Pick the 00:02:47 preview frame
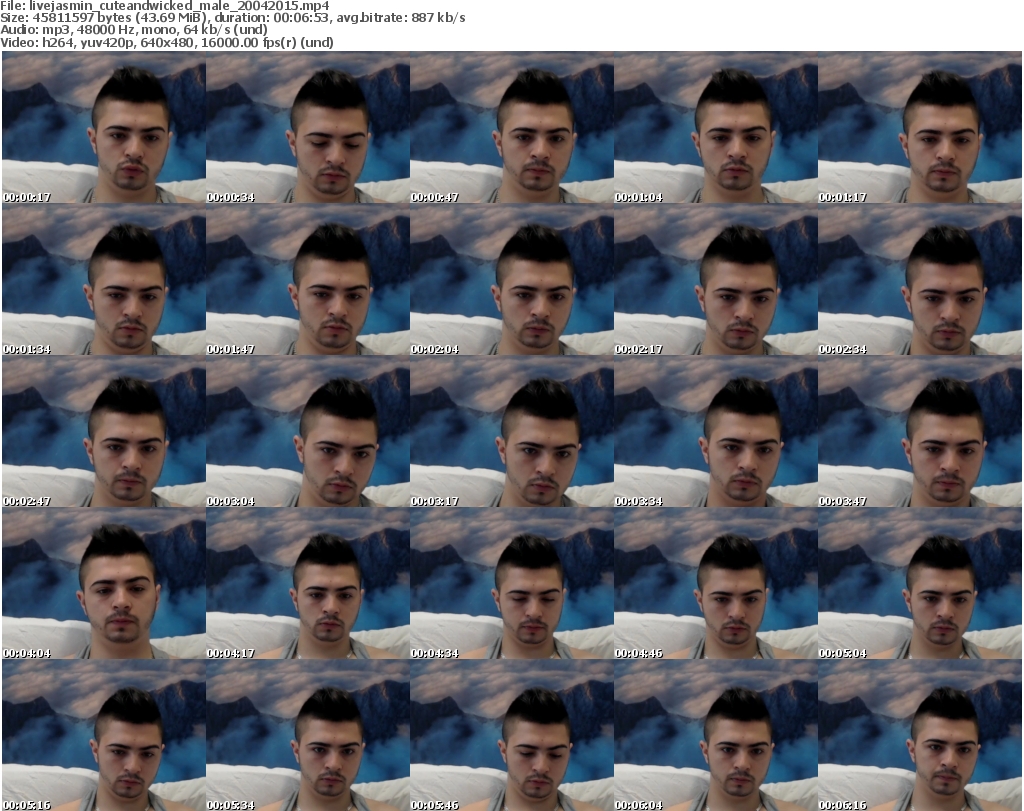This screenshot has width=1024, height=811. (x=104, y=432)
